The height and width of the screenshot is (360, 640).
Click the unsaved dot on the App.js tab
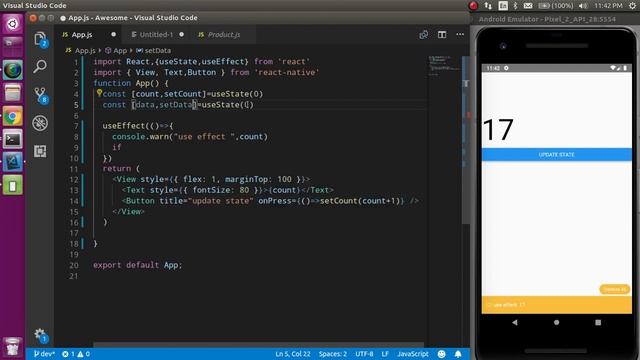113,35
